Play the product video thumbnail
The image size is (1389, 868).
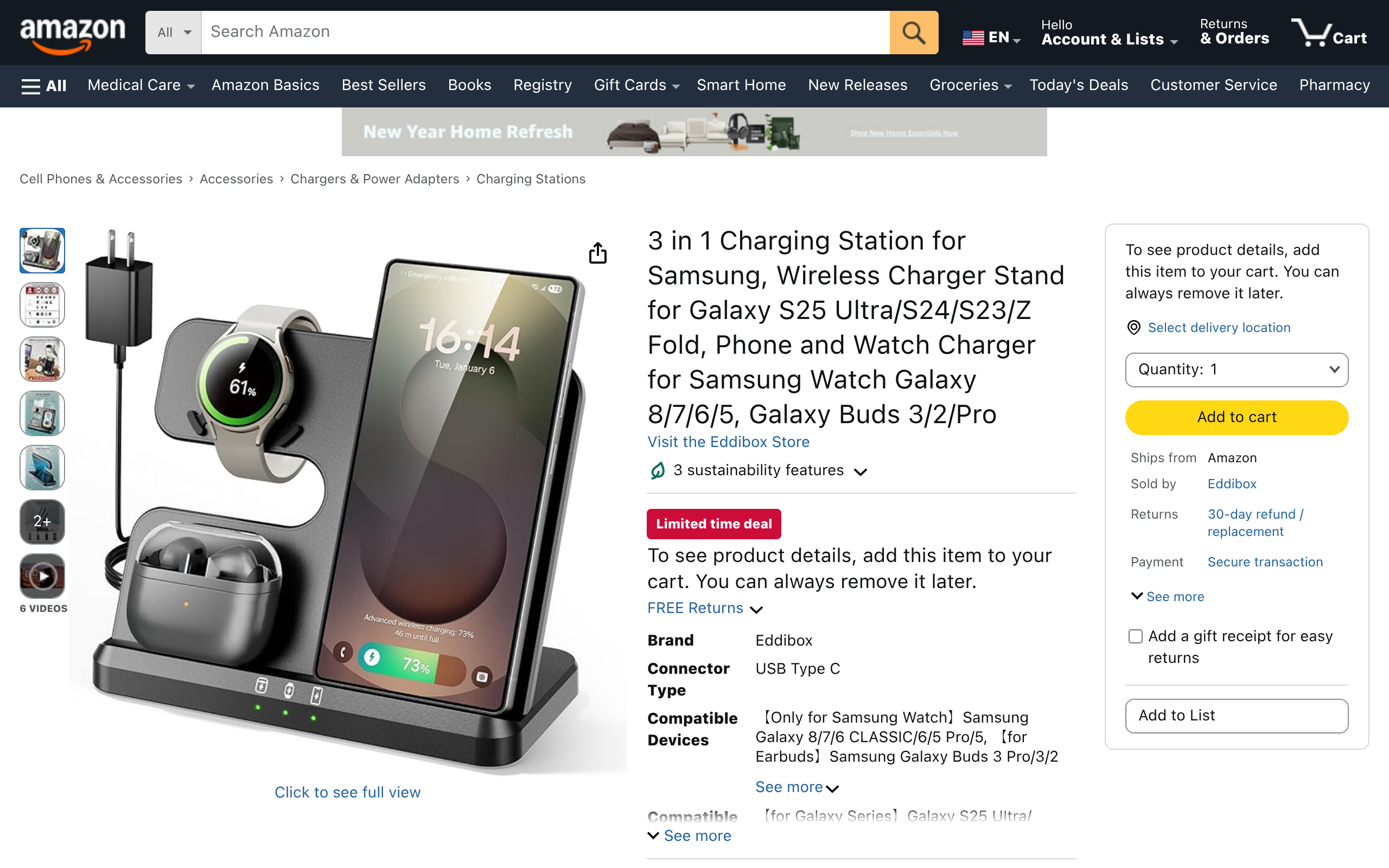(42, 576)
